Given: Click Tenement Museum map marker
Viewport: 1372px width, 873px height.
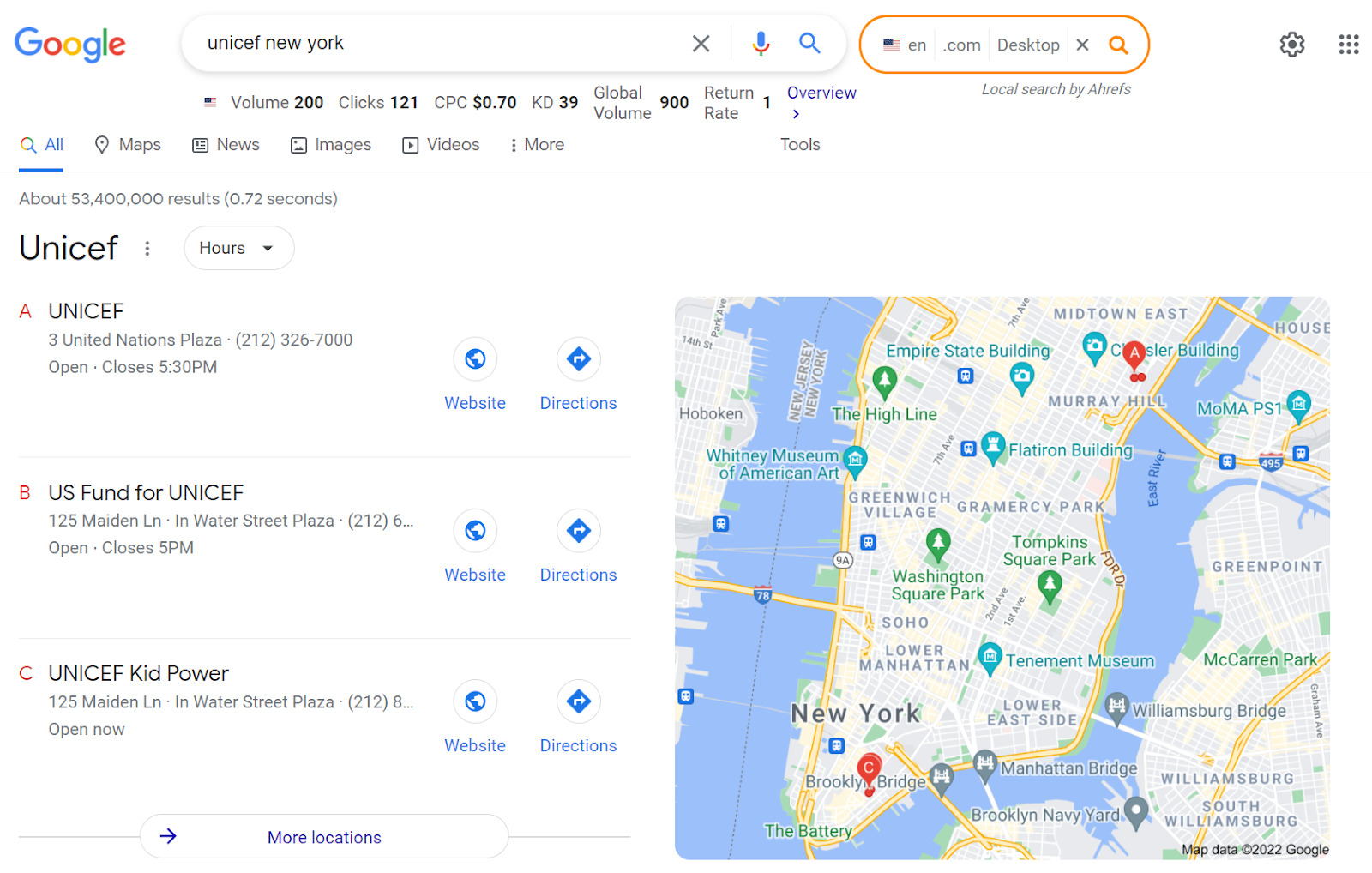Looking at the screenshot, I should (990, 659).
